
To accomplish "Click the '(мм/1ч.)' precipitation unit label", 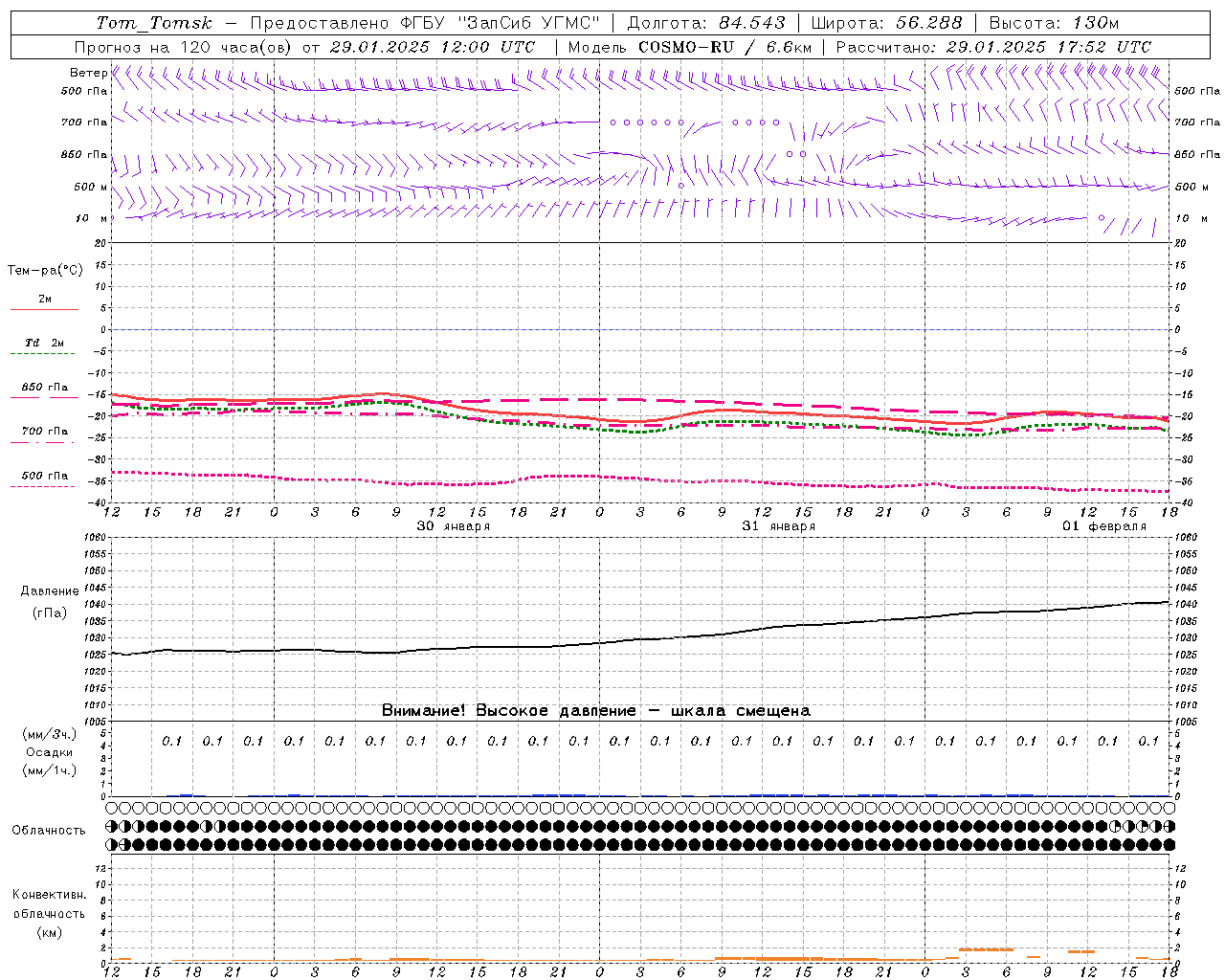I will pos(50,770).
